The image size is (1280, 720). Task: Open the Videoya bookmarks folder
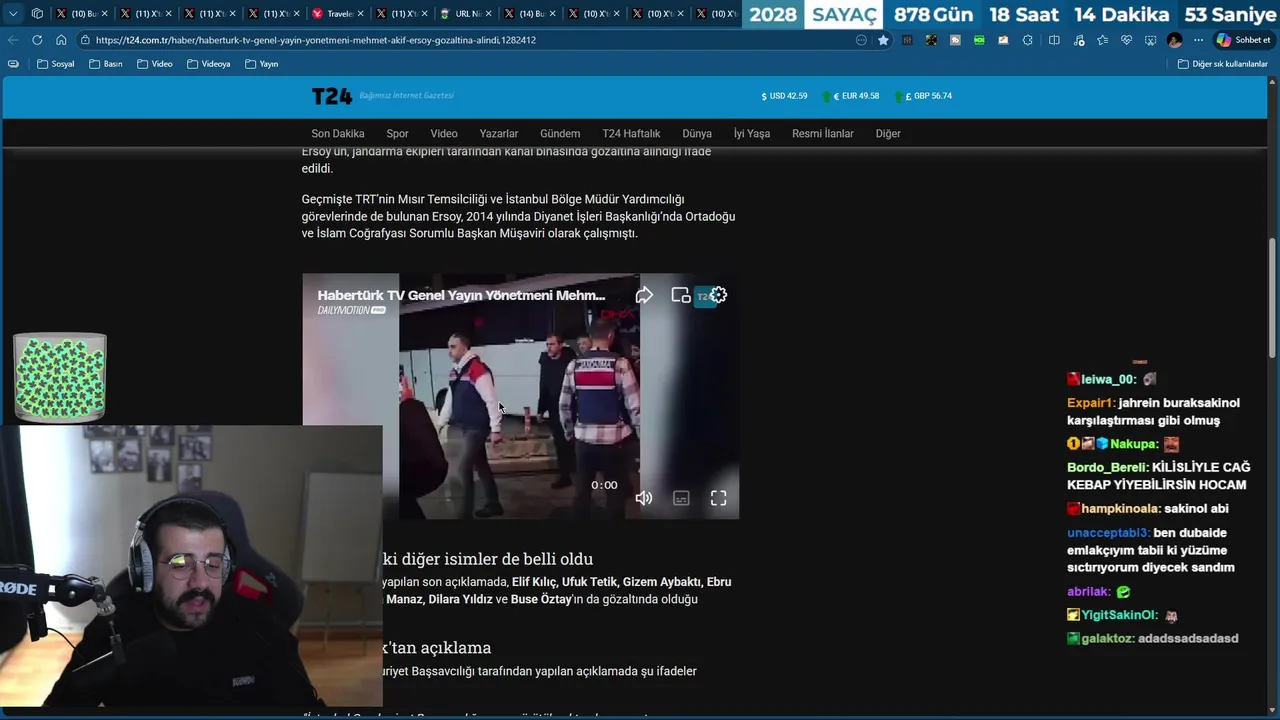[x=208, y=64]
